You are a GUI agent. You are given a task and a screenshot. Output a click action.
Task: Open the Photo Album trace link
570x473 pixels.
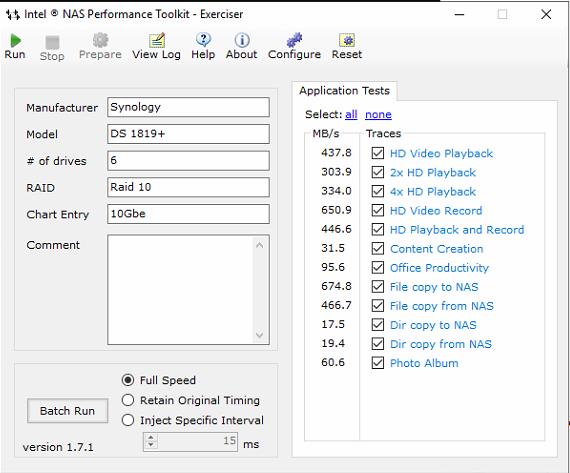424,363
